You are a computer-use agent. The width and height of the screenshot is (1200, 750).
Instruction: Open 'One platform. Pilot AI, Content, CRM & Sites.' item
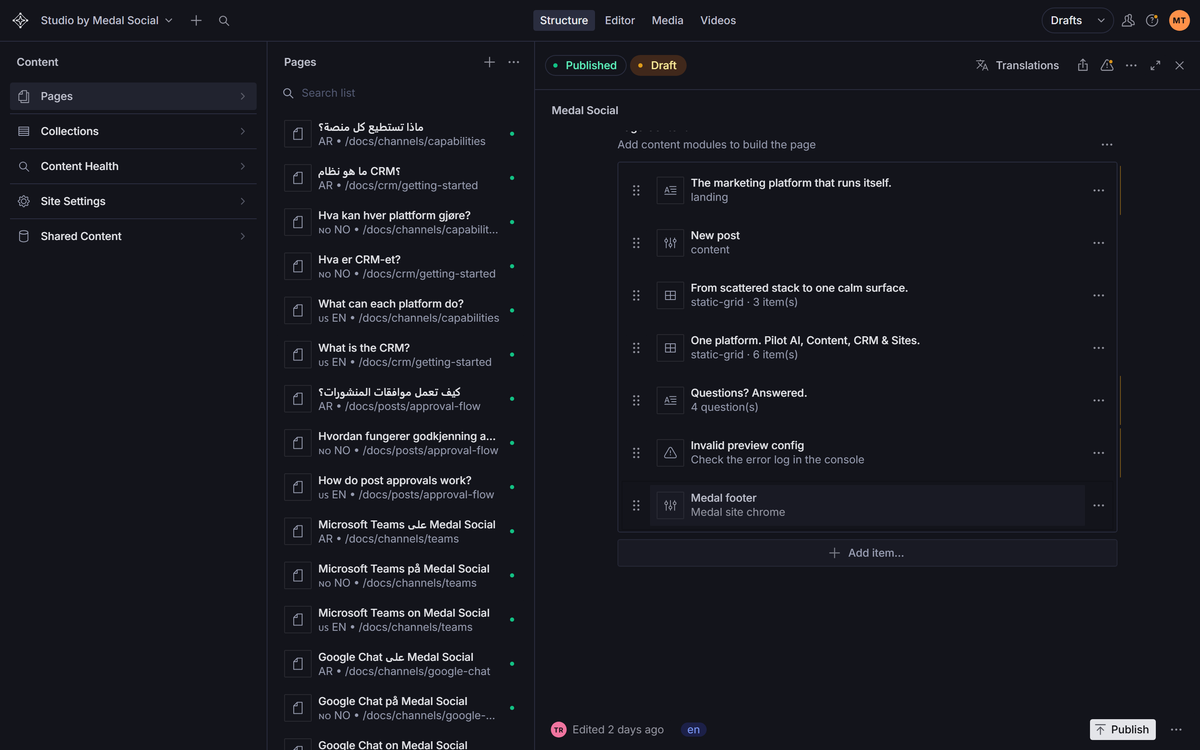click(x=867, y=348)
